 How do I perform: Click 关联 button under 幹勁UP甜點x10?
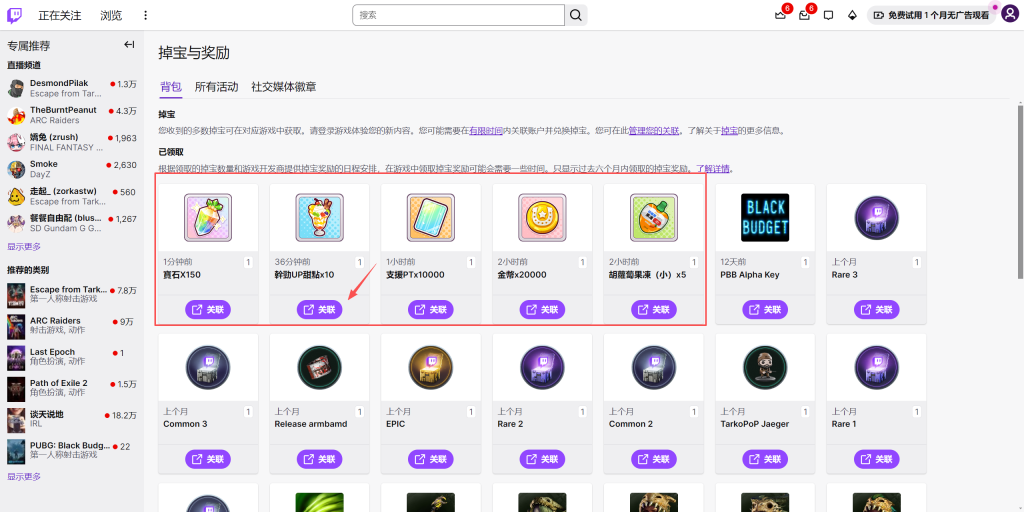coord(319,310)
